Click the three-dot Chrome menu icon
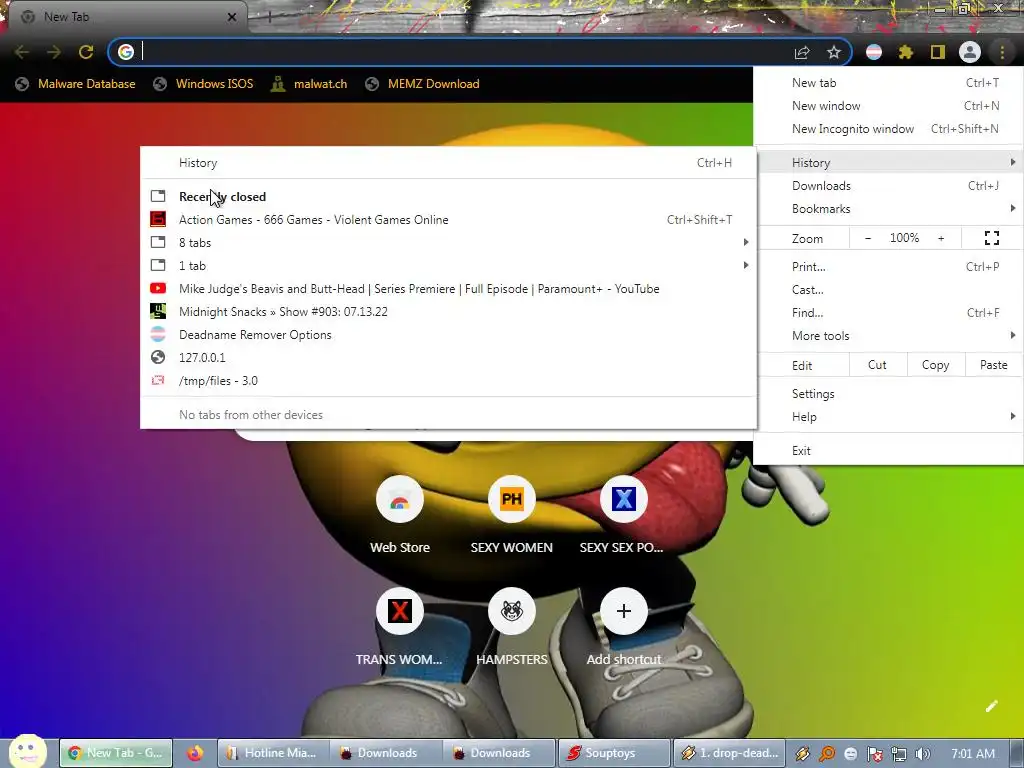 click(1002, 52)
